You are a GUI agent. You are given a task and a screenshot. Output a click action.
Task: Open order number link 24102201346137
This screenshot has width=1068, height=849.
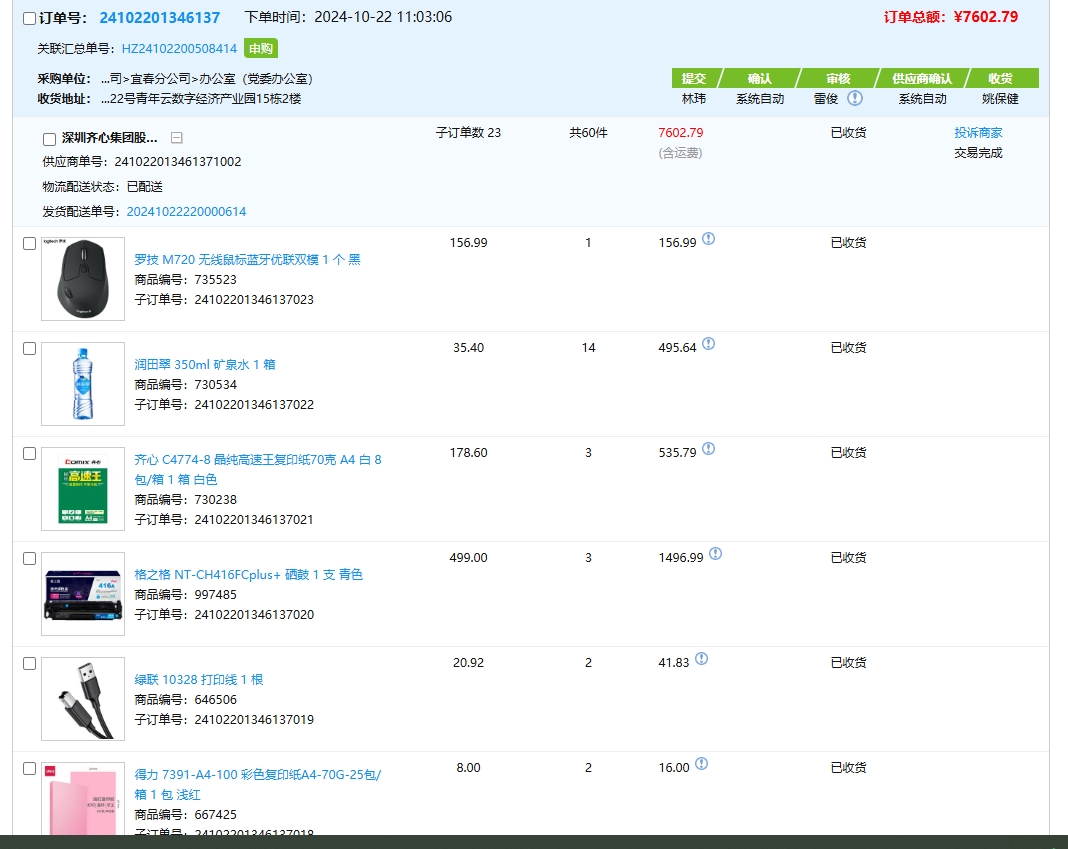click(159, 18)
